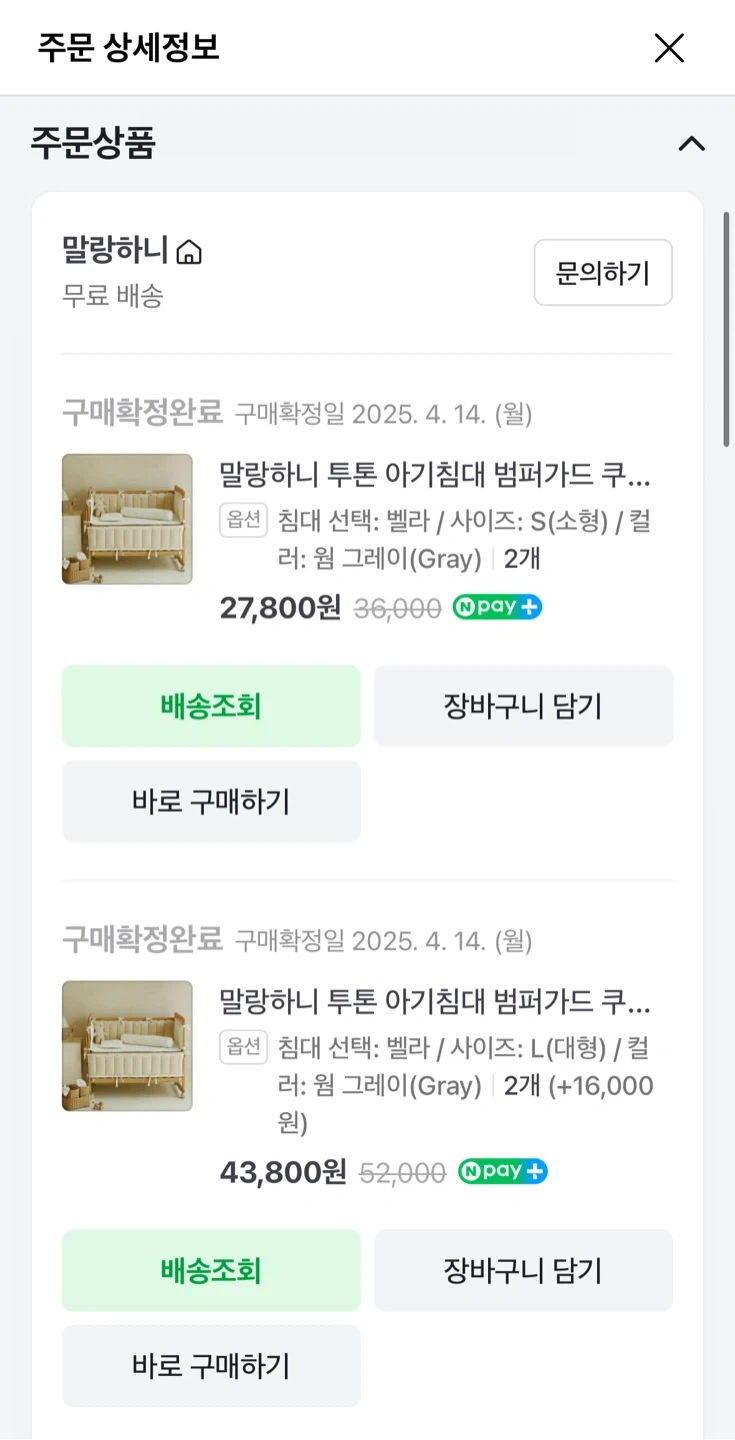Open the S(소형) bumper guard product thumbnail

127,519
